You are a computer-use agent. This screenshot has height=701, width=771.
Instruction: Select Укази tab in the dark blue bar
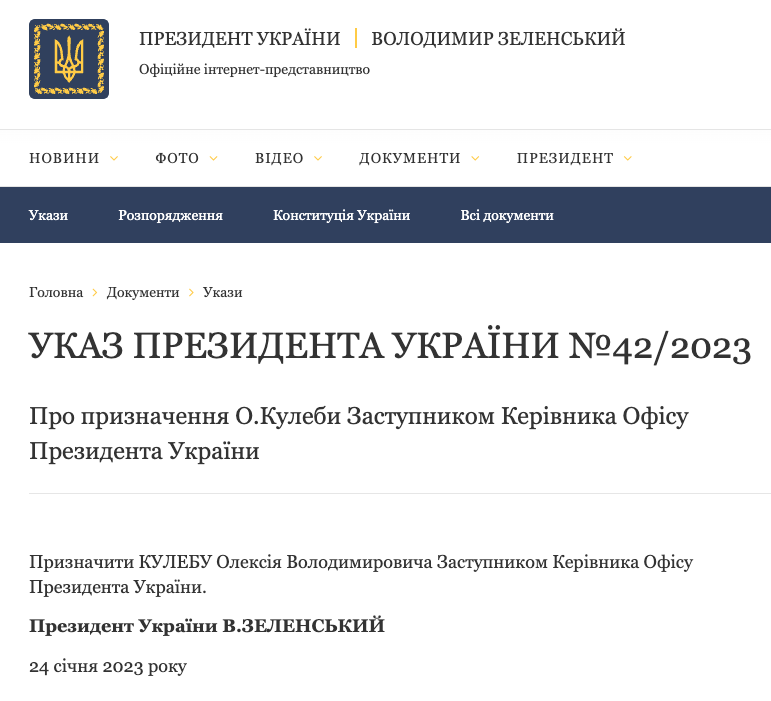click(49, 215)
